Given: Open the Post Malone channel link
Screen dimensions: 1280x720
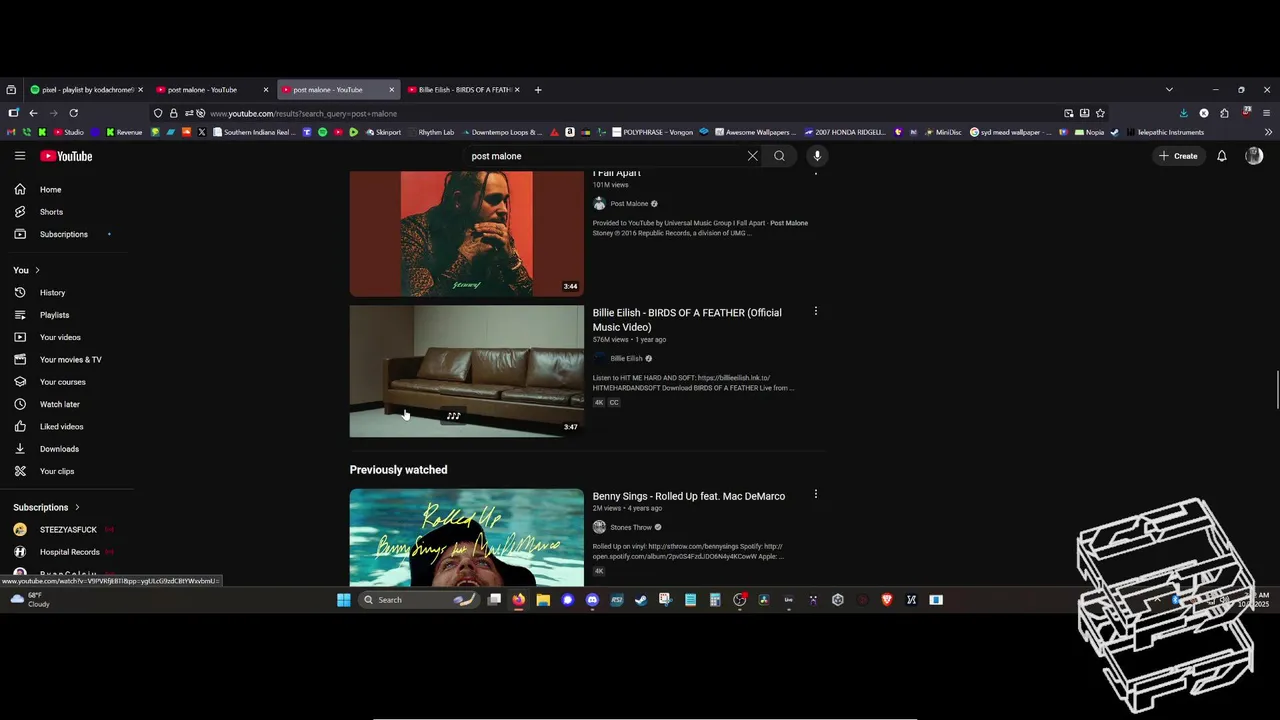Looking at the screenshot, I should tap(629, 204).
